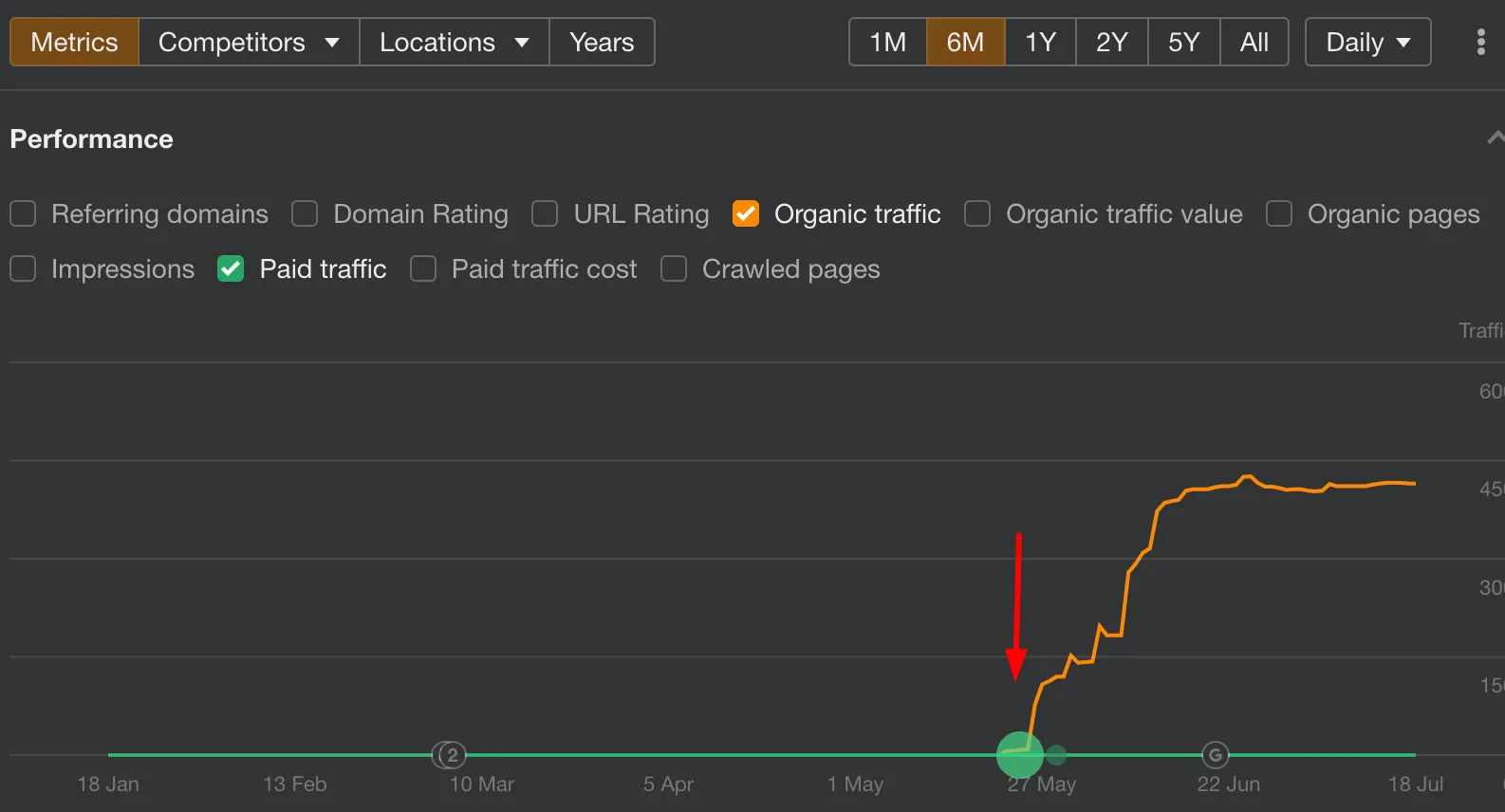The height and width of the screenshot is (812, 1505).
Task: Select the 6M time range
Action: (x=965, y=42)
